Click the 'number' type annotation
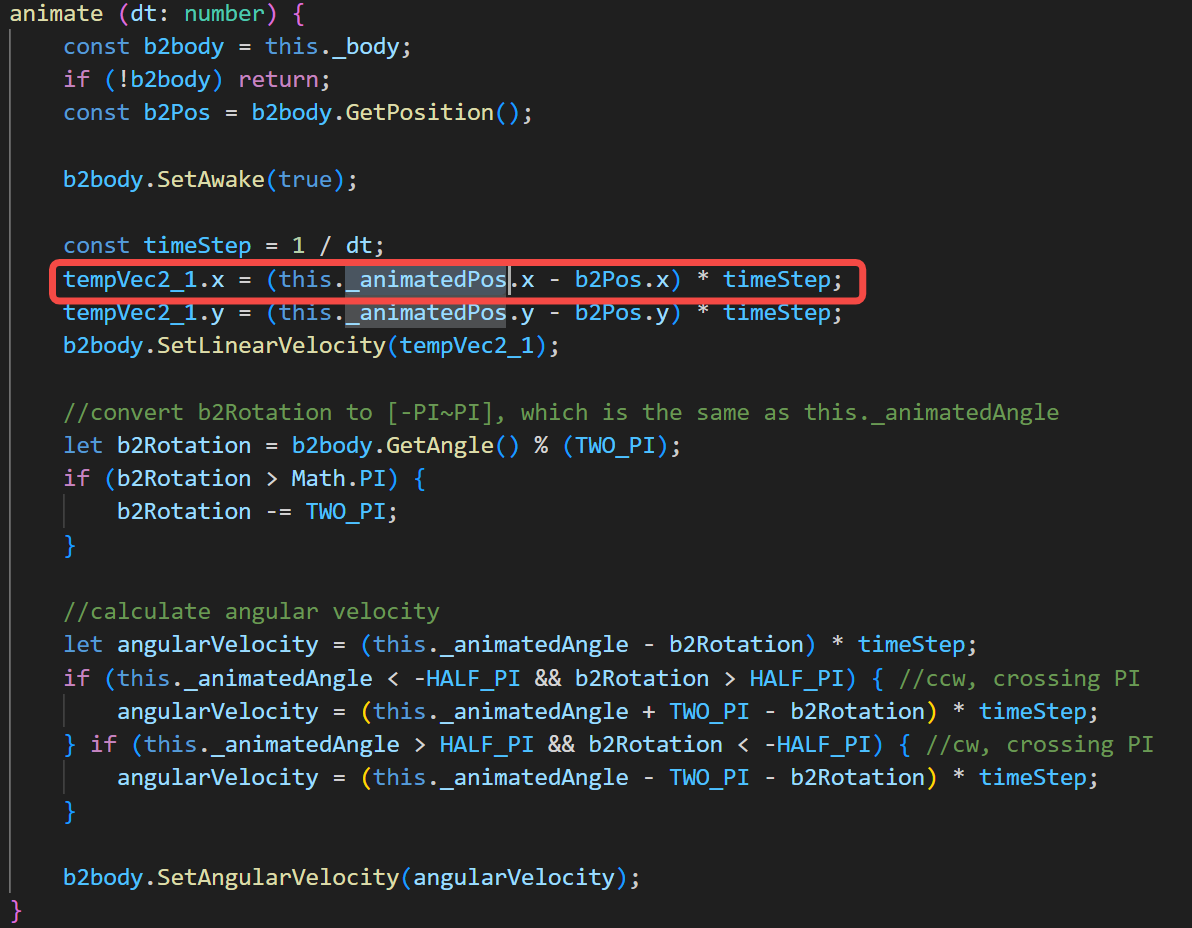 pos(224,14)
